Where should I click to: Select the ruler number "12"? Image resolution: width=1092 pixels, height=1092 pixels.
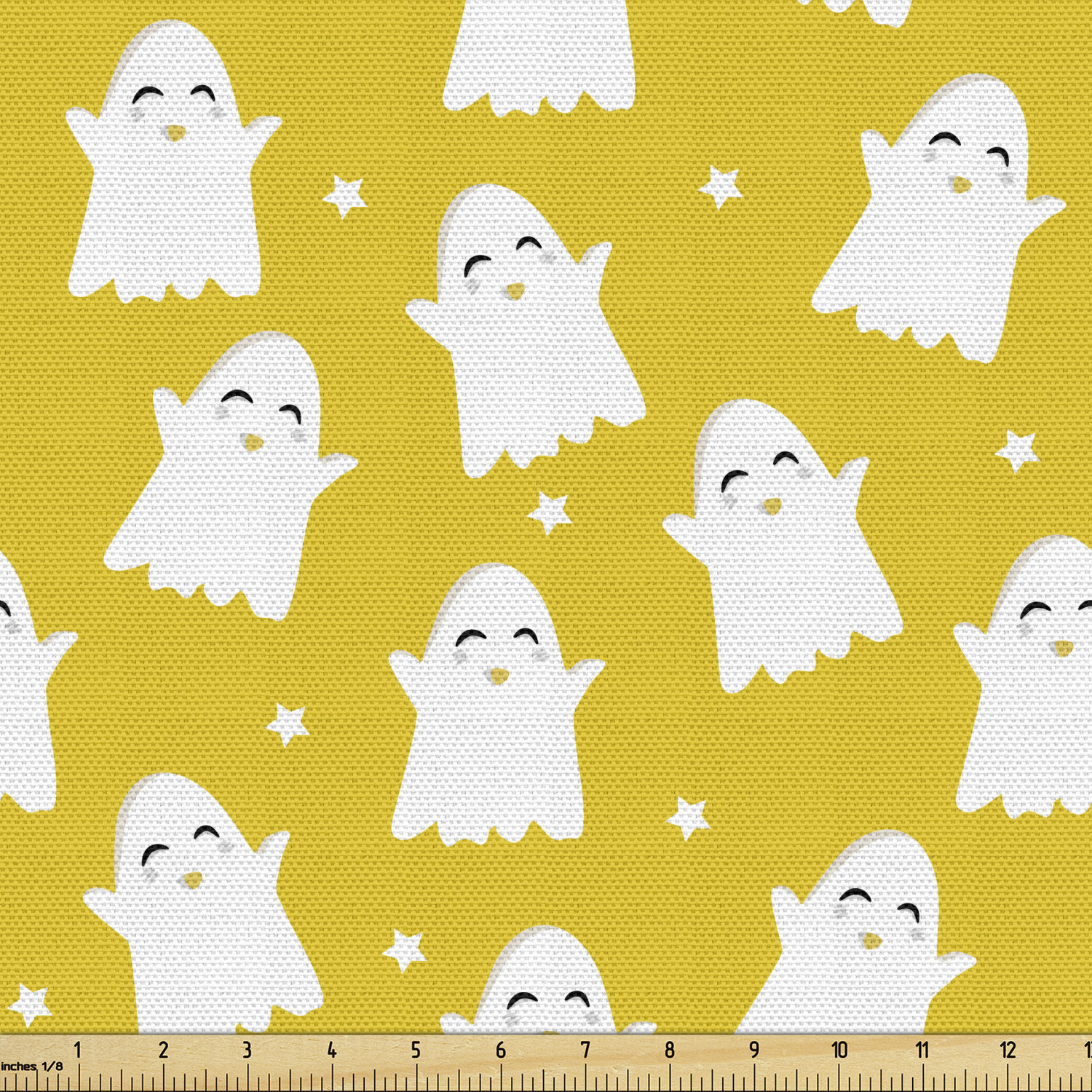click(1008, 1050)
